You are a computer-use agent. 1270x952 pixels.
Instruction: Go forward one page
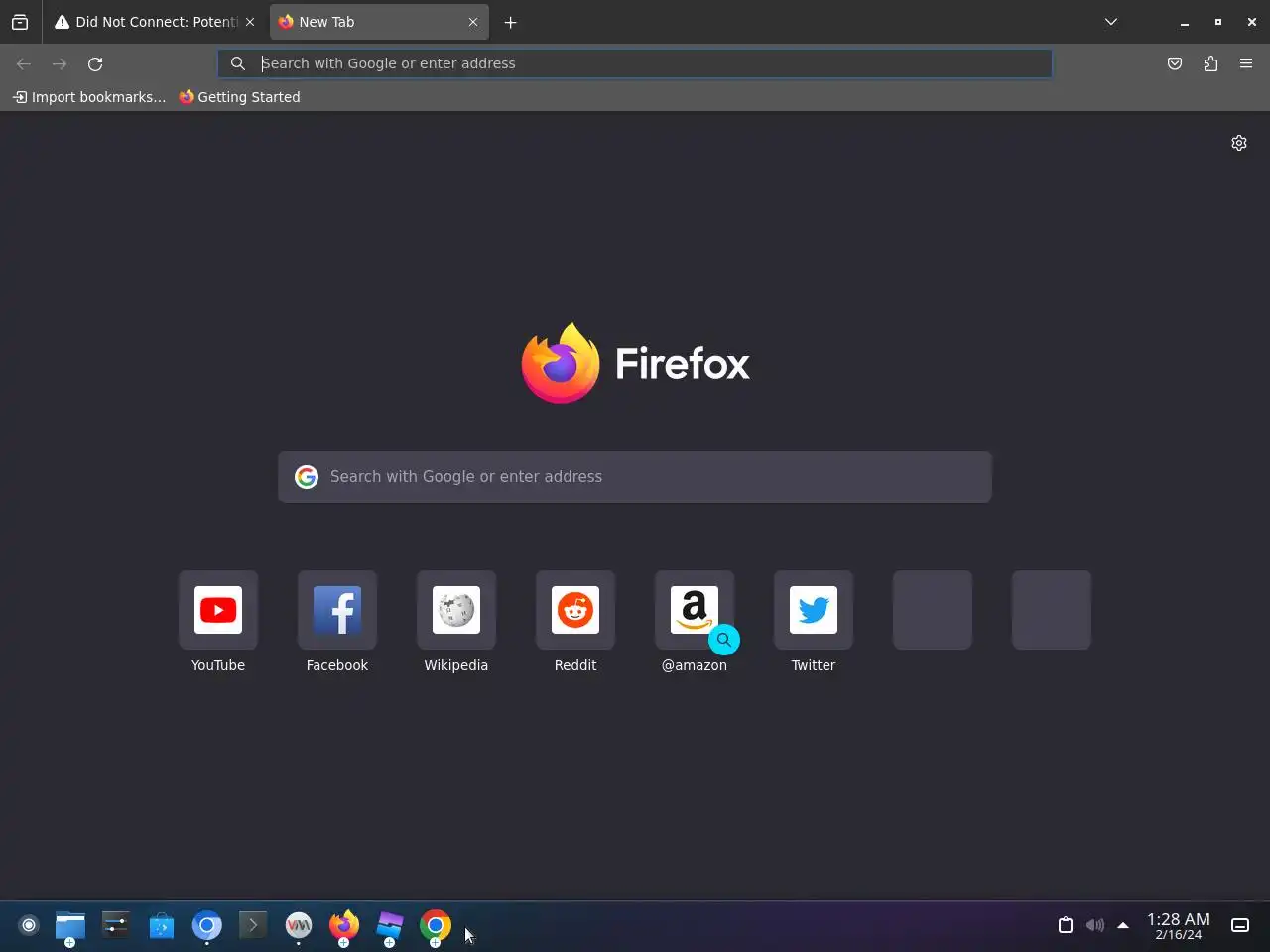tap(60, 63)
